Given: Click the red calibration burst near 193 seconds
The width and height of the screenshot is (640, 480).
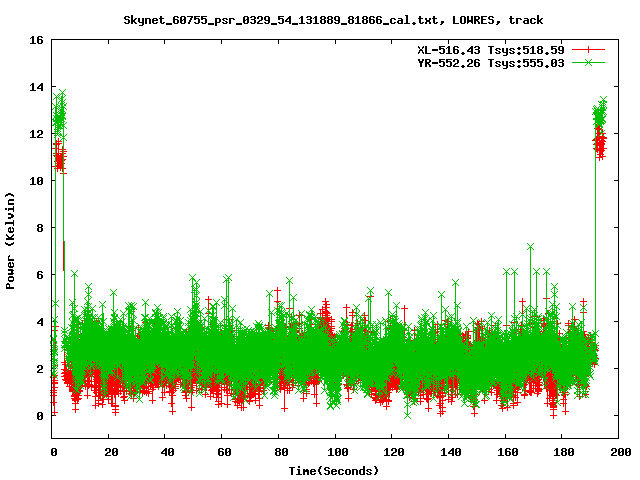Looking at the screenshot, I should click(x=600, y=143).
